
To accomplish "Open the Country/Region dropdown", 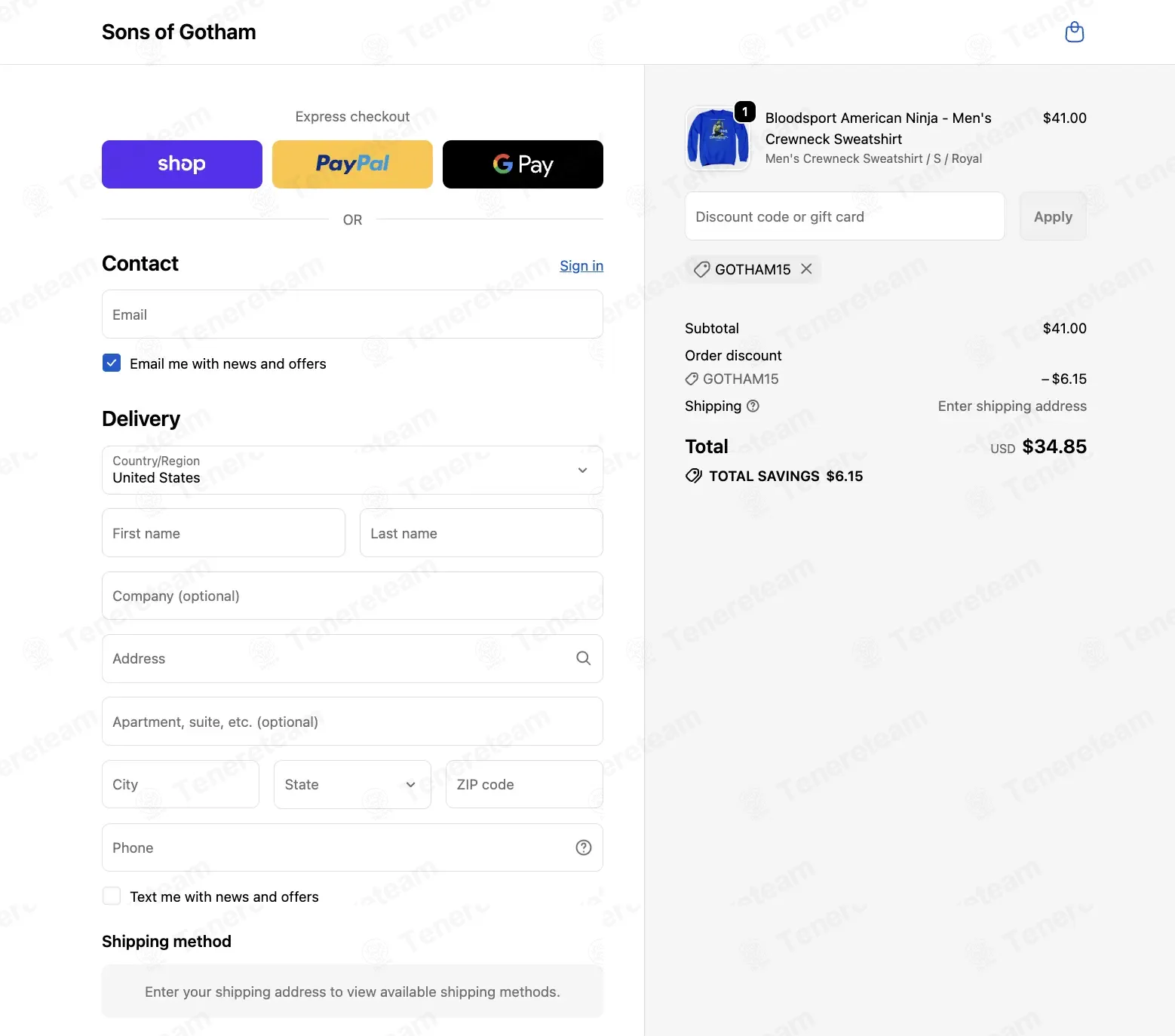I will [352, 470].
